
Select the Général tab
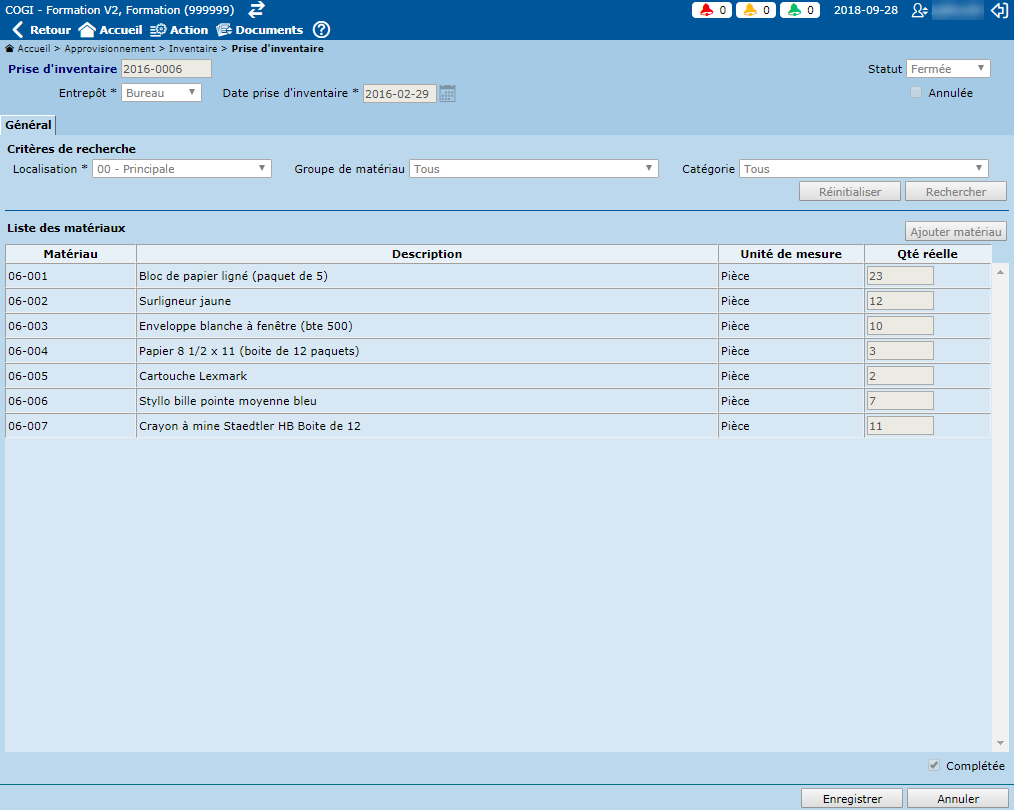click(x=28, y=125)
